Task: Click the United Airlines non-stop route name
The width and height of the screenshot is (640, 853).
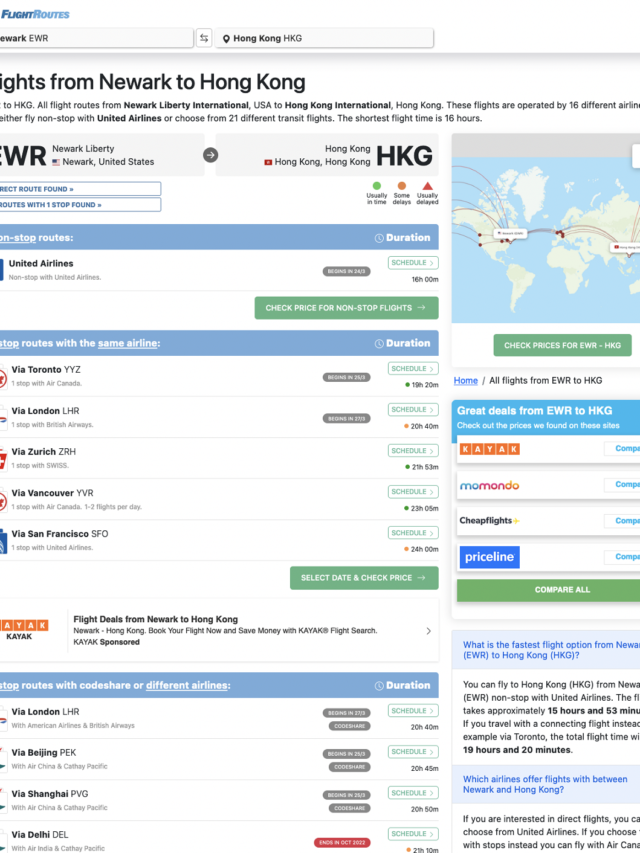Action: [x=41, y=264]
